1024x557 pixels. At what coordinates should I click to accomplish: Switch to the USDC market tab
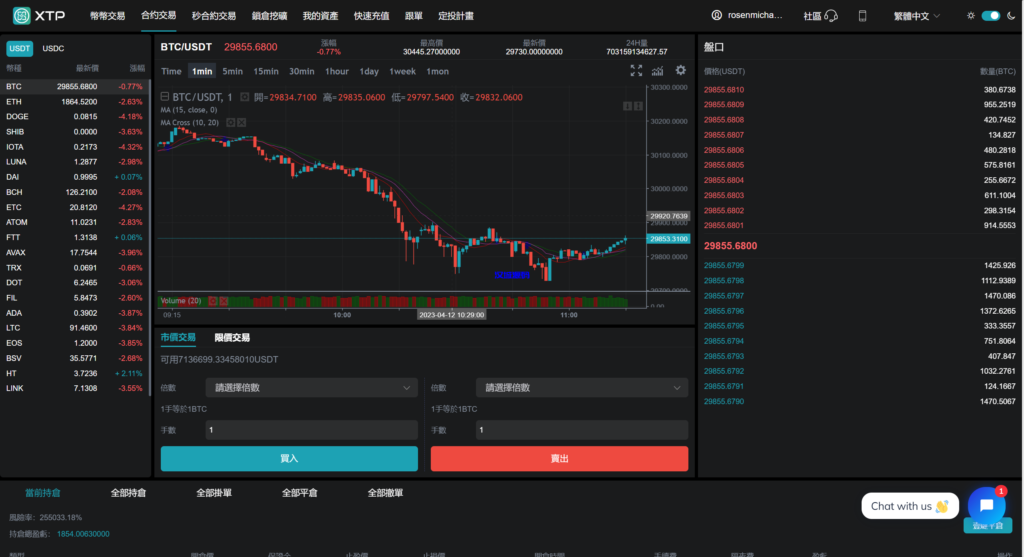pos(53,48)
